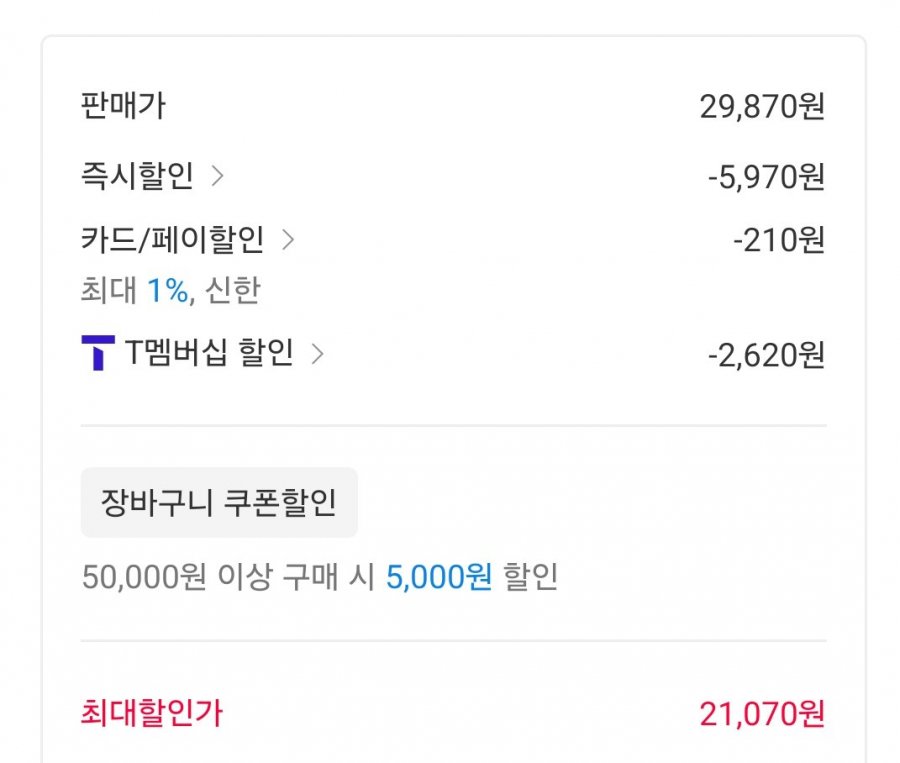
Task: Open the T멤버십 할인 label
Action: tap(209, 353)
